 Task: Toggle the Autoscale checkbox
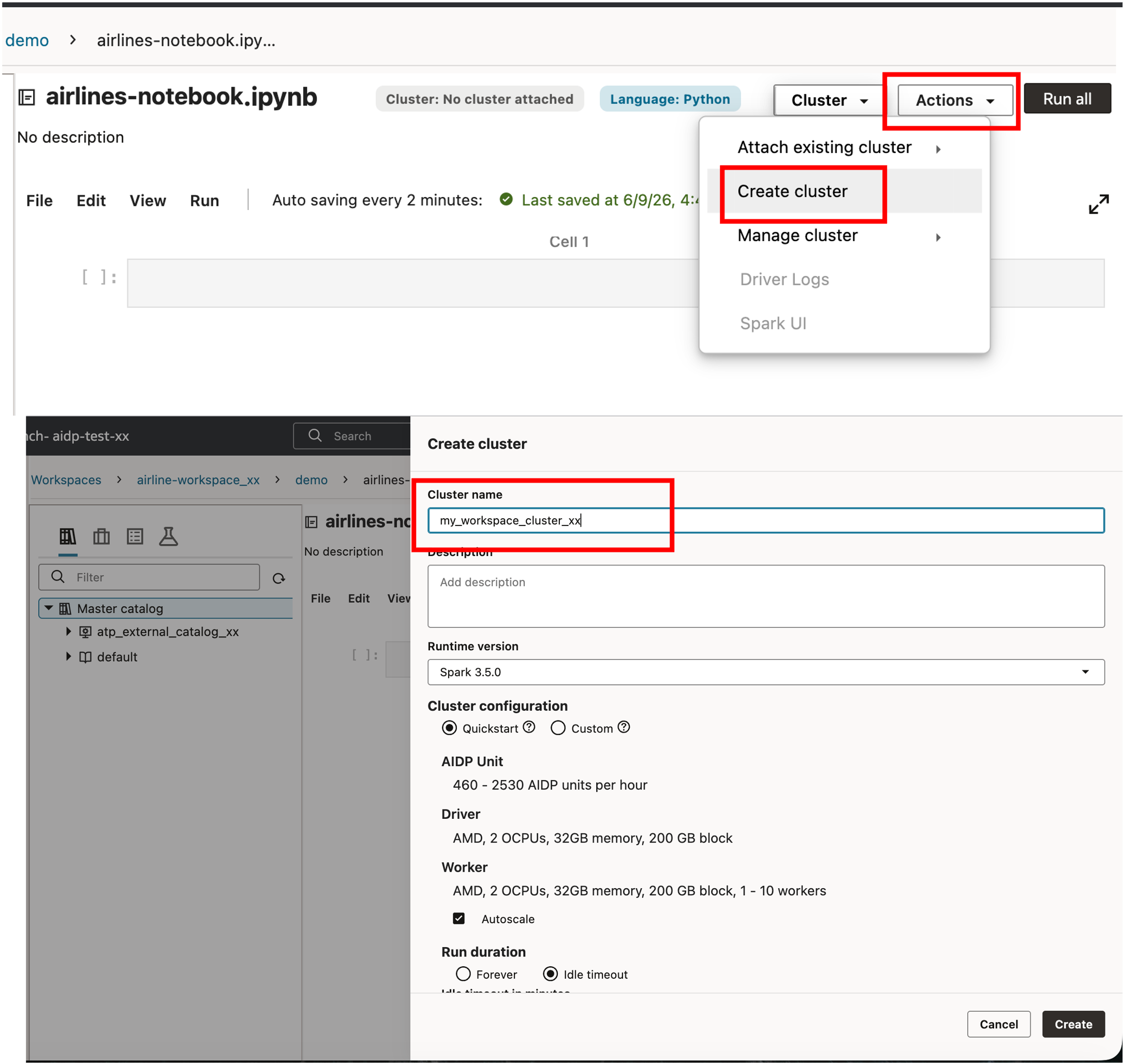tap(459, 918)
